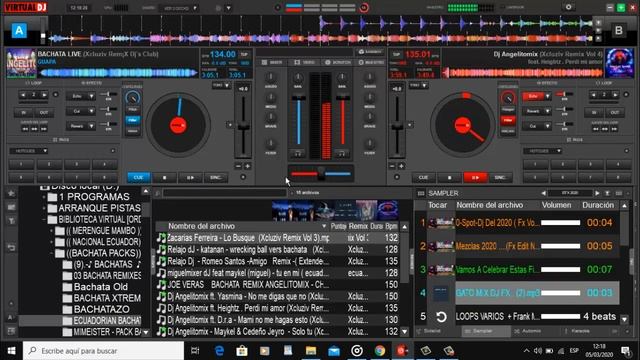Screen dimensions: 640x360
Task: Halve the loop size on left deck
Action: tap(23, 95)
